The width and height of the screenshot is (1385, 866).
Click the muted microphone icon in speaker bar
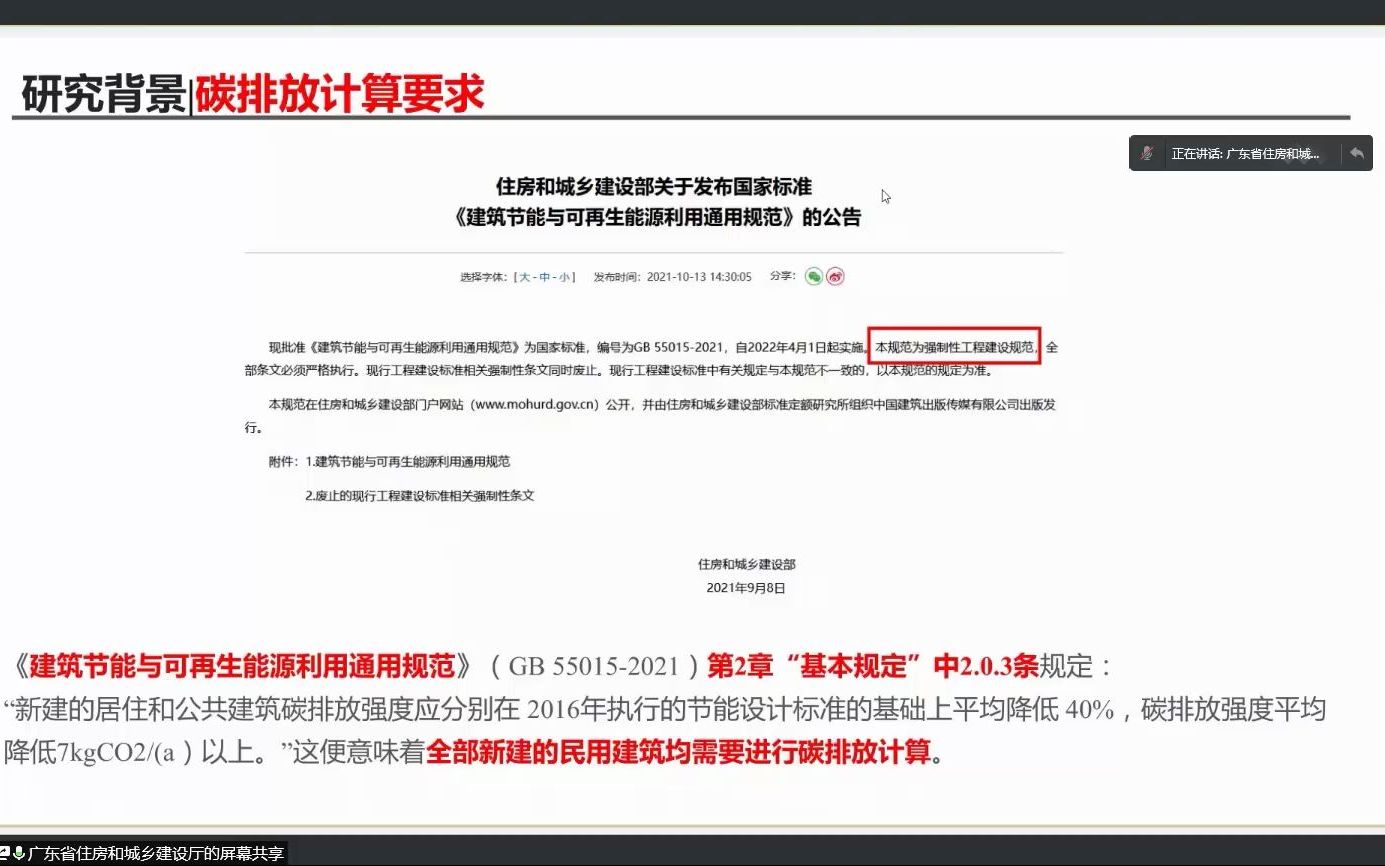point(1147,153)
